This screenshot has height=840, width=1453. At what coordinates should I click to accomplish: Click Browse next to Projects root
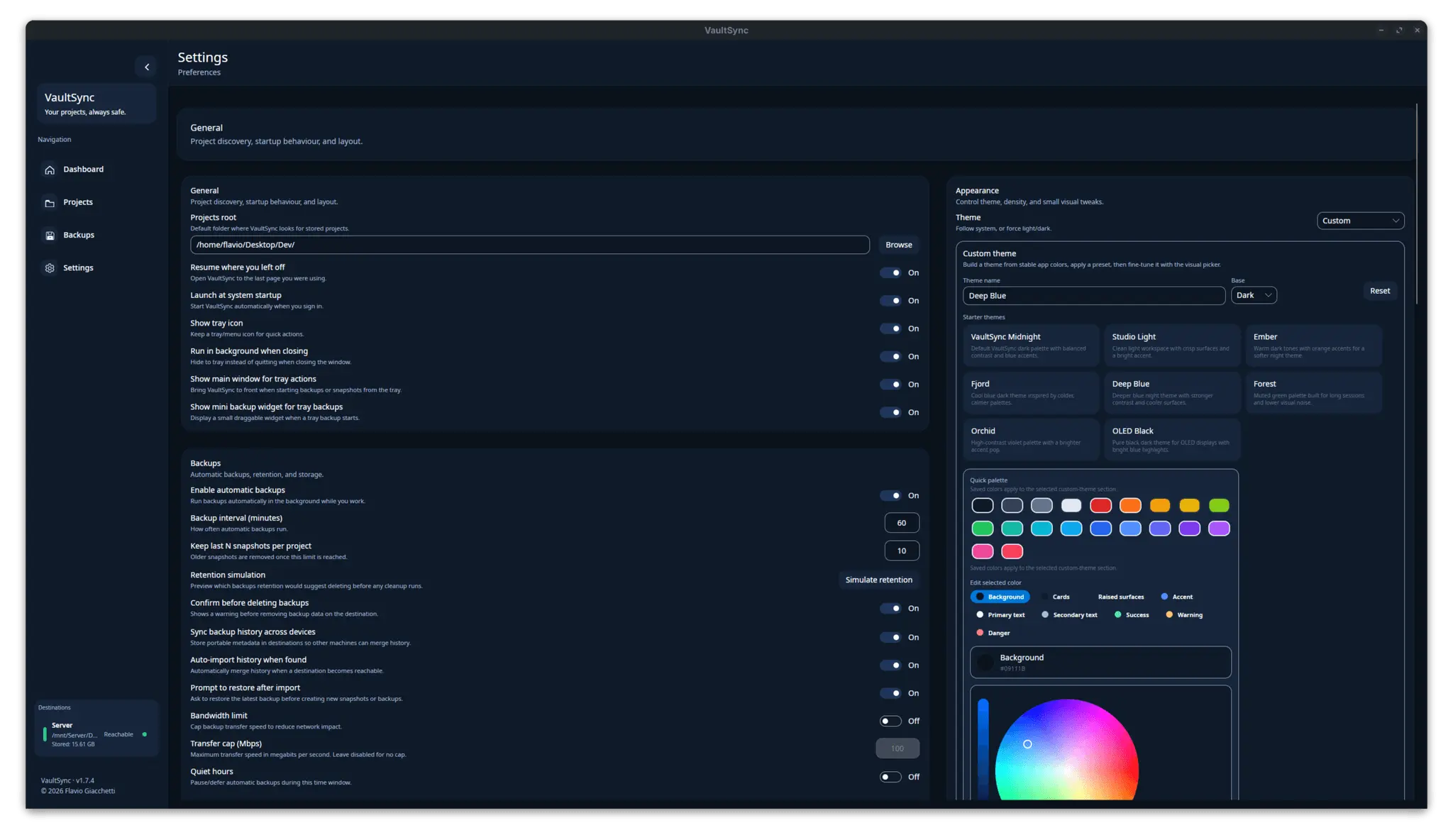coord(898,245)
